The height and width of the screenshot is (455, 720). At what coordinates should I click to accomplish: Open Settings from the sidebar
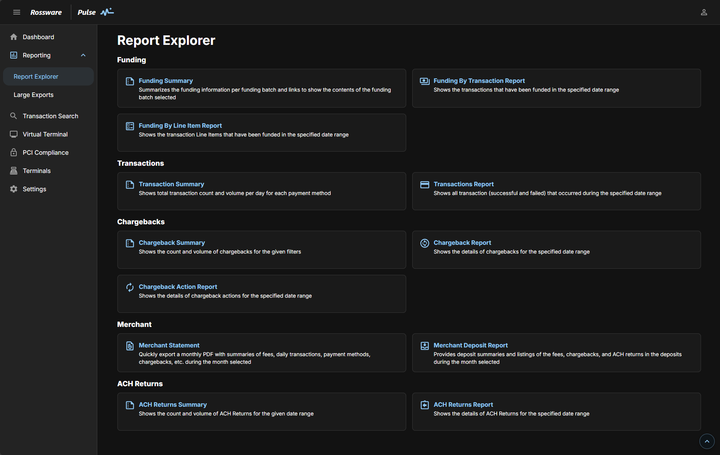[x=34, y=189]
